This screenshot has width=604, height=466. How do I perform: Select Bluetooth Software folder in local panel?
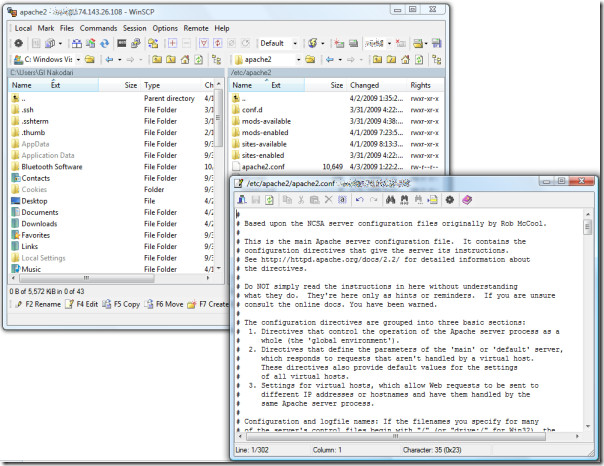[x=52, y=167]
